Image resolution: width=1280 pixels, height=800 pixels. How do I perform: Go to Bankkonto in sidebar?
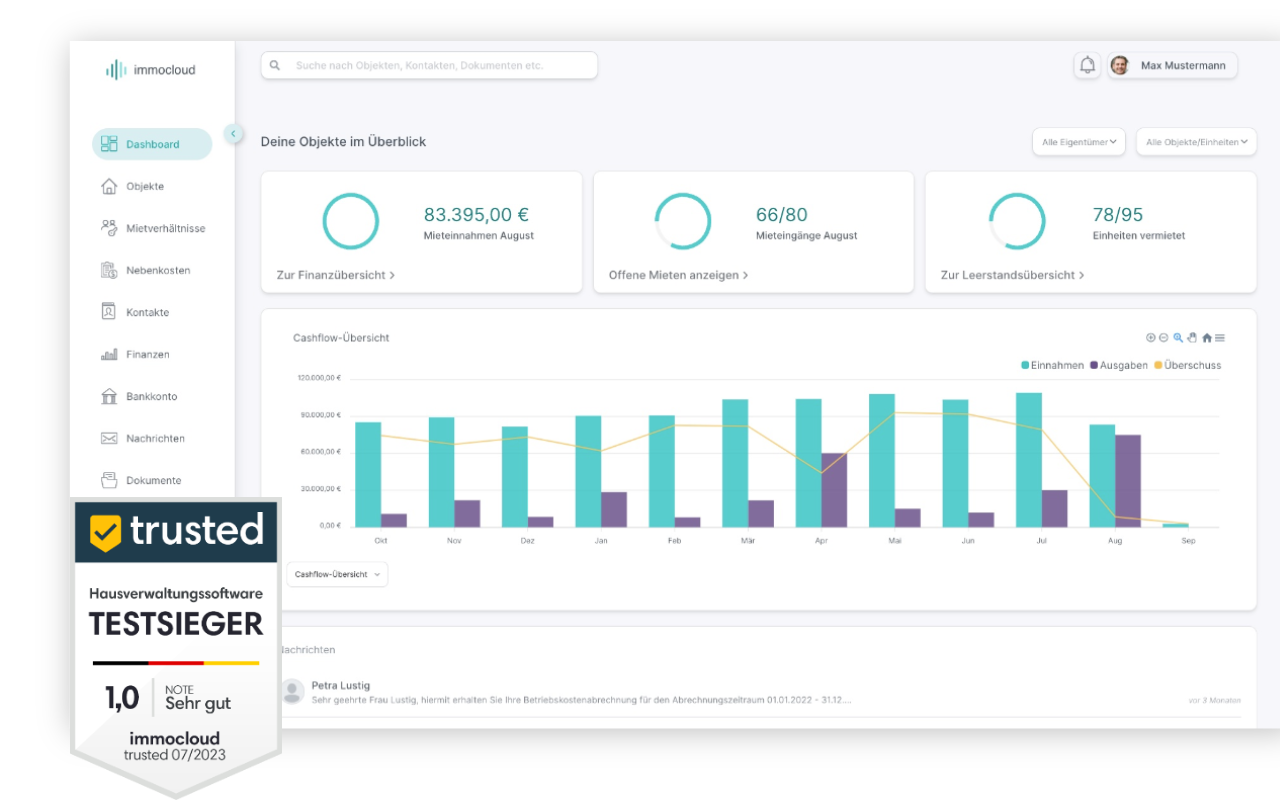[151, 396]
